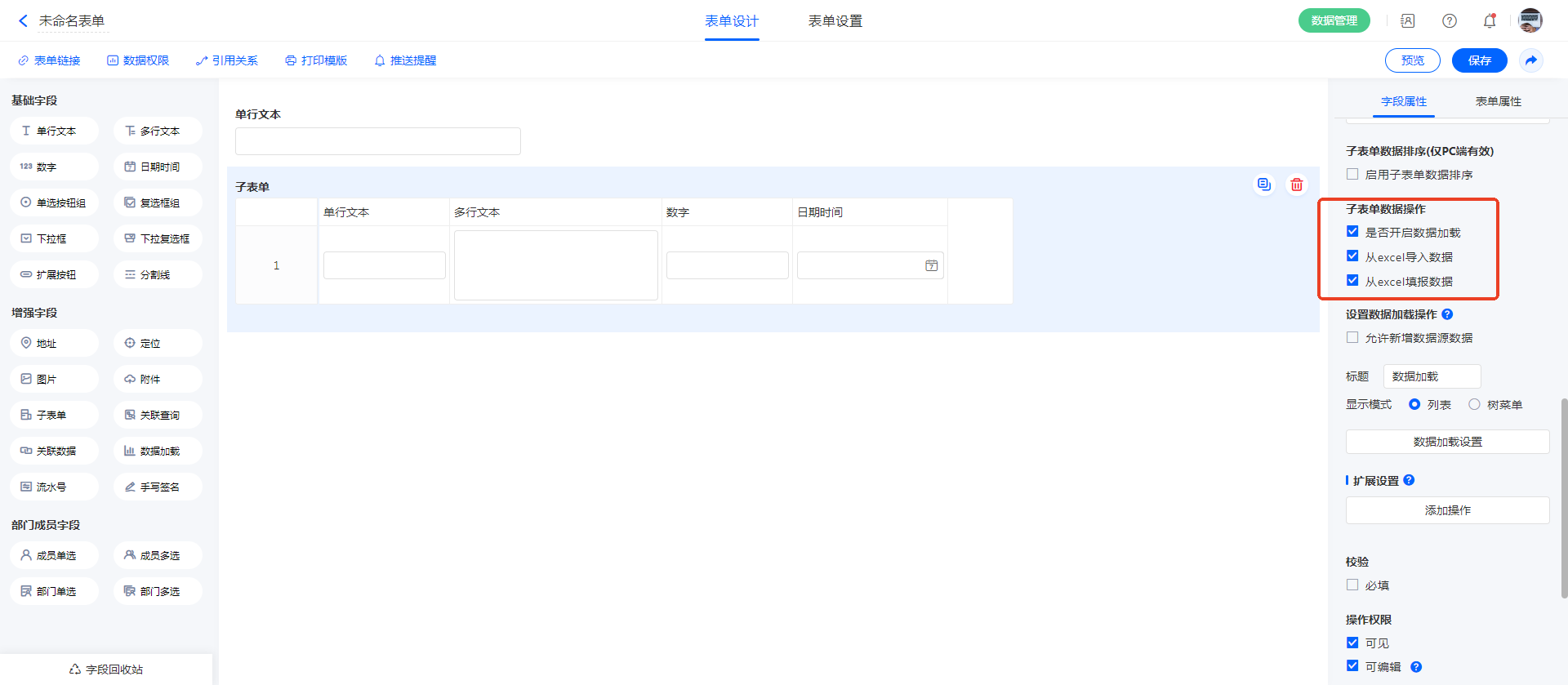Select 树菜单 display mode
Image resolution: width=1568 pixels, height=685 pixels.
[1474, 405]
